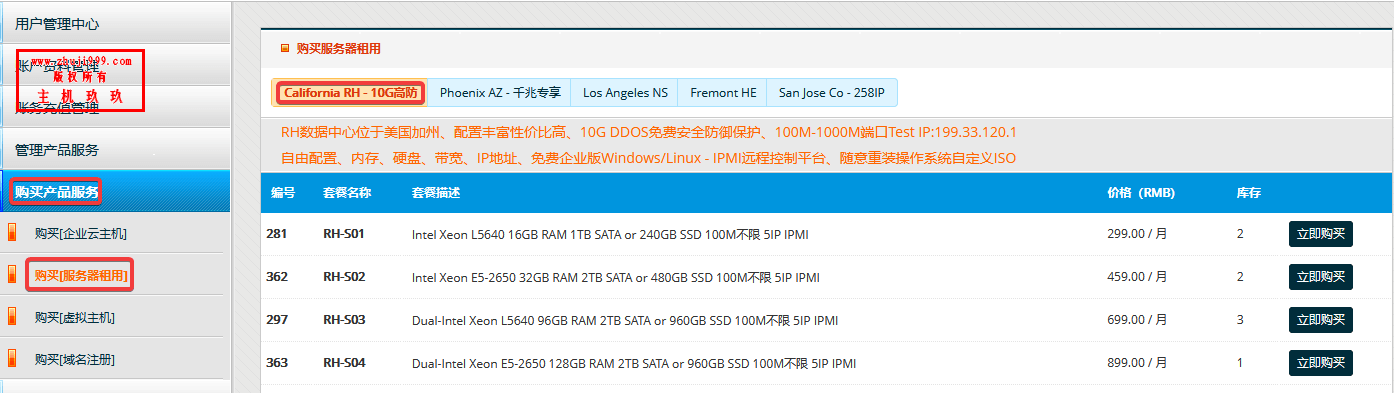
Task: Switch to Phoenix AZ - 千兆专享 tab
Action: (500, 92)
